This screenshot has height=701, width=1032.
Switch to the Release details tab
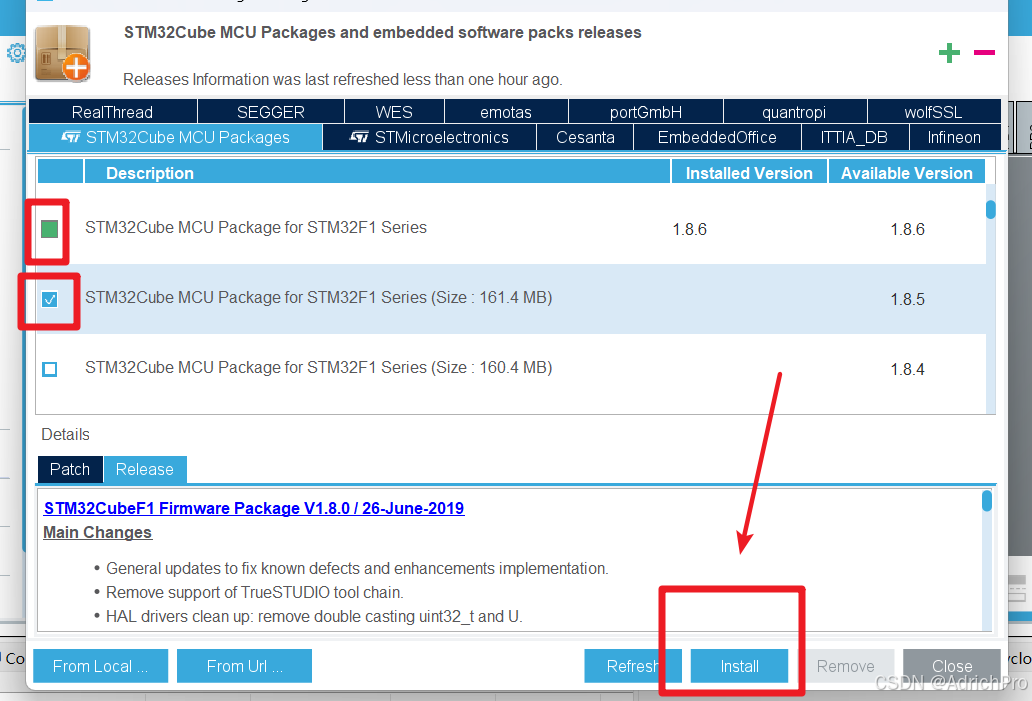tap(145, 469)
